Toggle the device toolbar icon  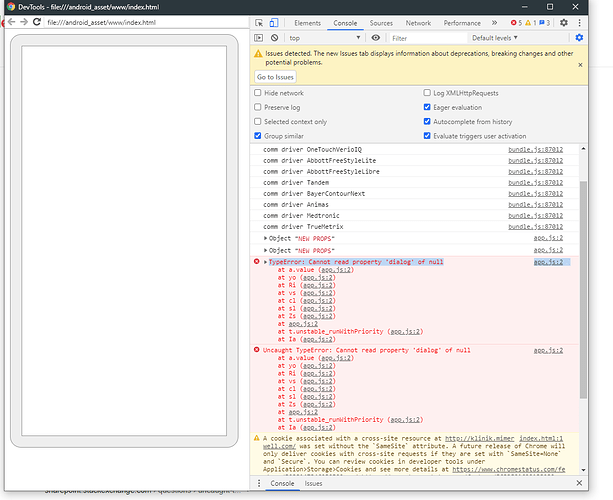coord(274,23)
